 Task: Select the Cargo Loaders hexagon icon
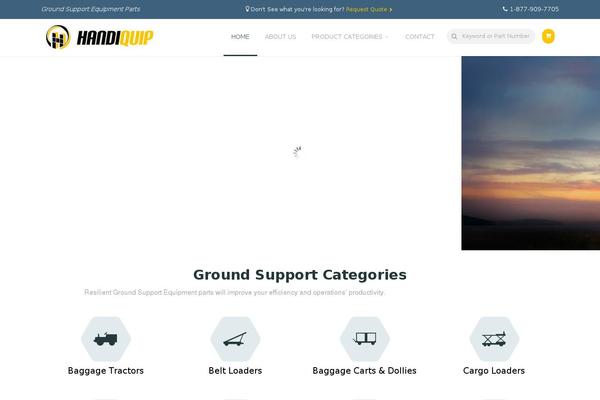[494, 339]
